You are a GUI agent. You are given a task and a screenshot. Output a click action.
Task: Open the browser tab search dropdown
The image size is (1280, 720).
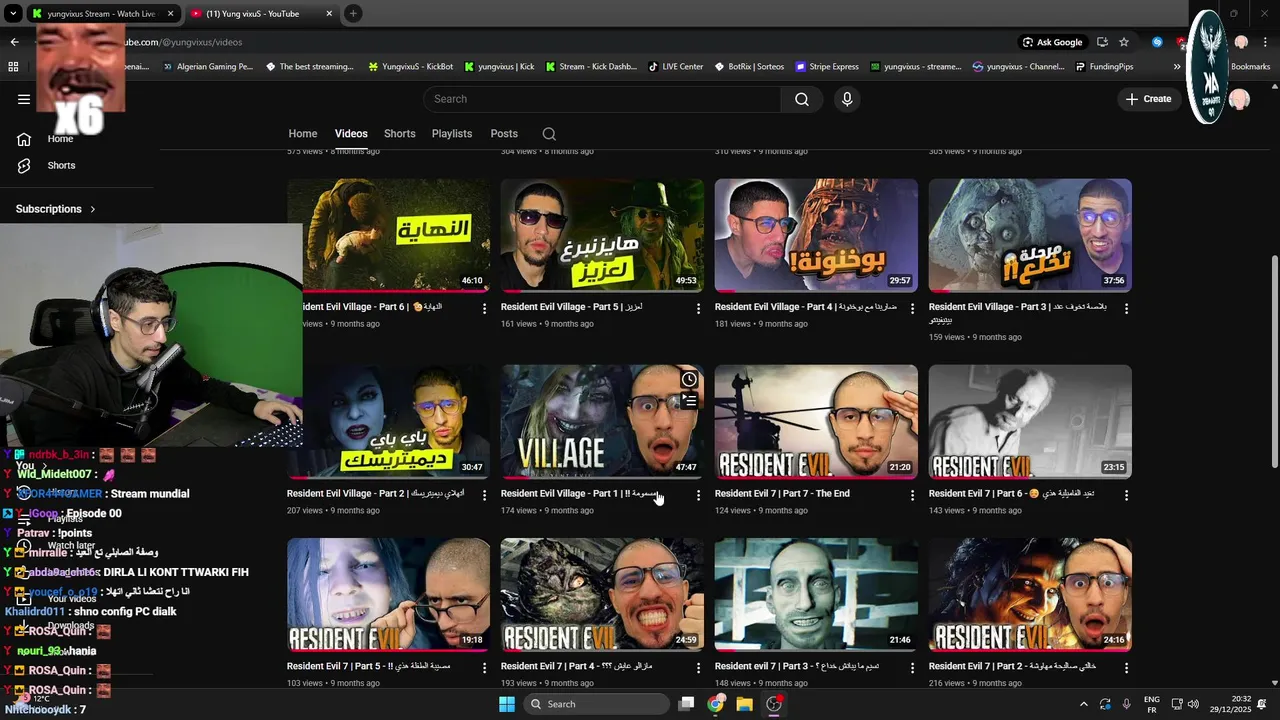pyautogui.click(x=13, y=14)
